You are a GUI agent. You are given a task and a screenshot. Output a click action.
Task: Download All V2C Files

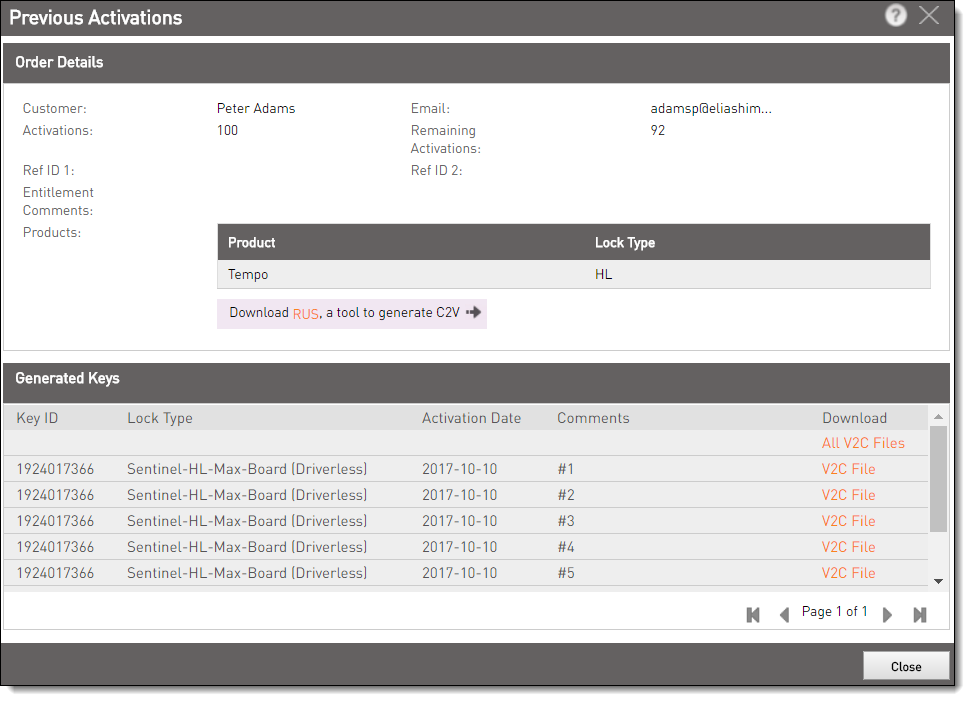[863, 443]
